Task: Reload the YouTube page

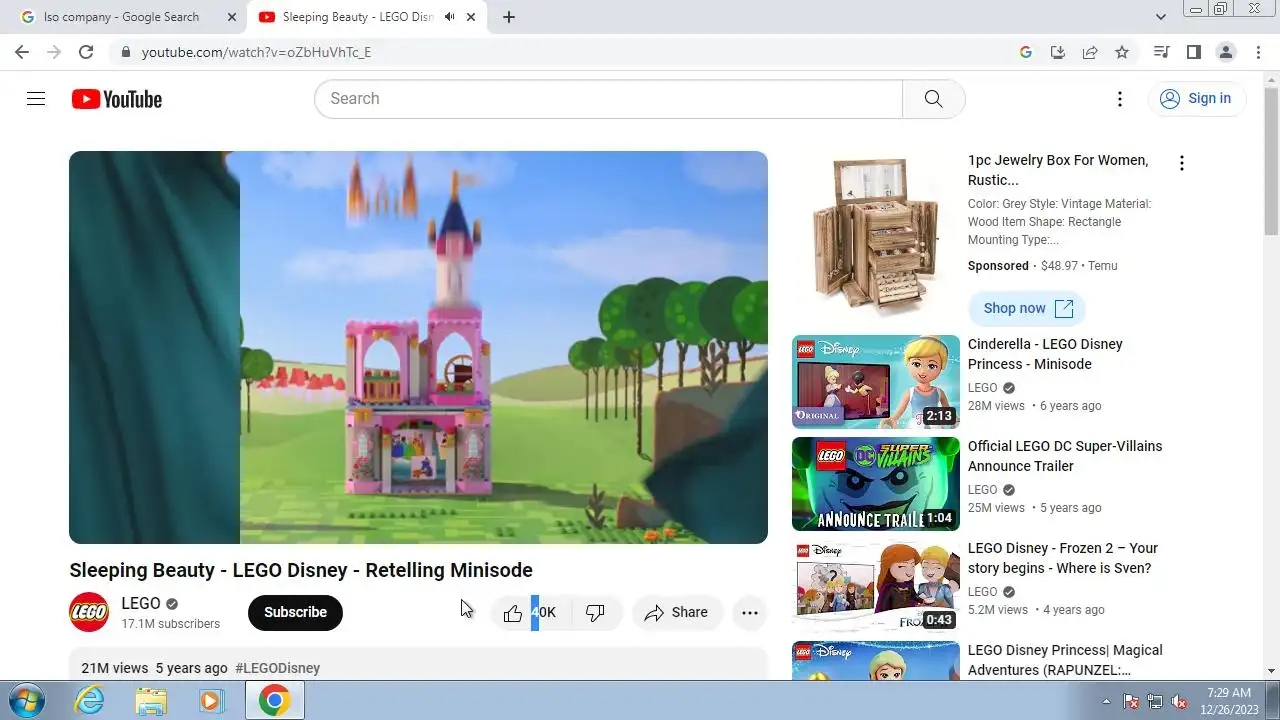Action: 86,52
